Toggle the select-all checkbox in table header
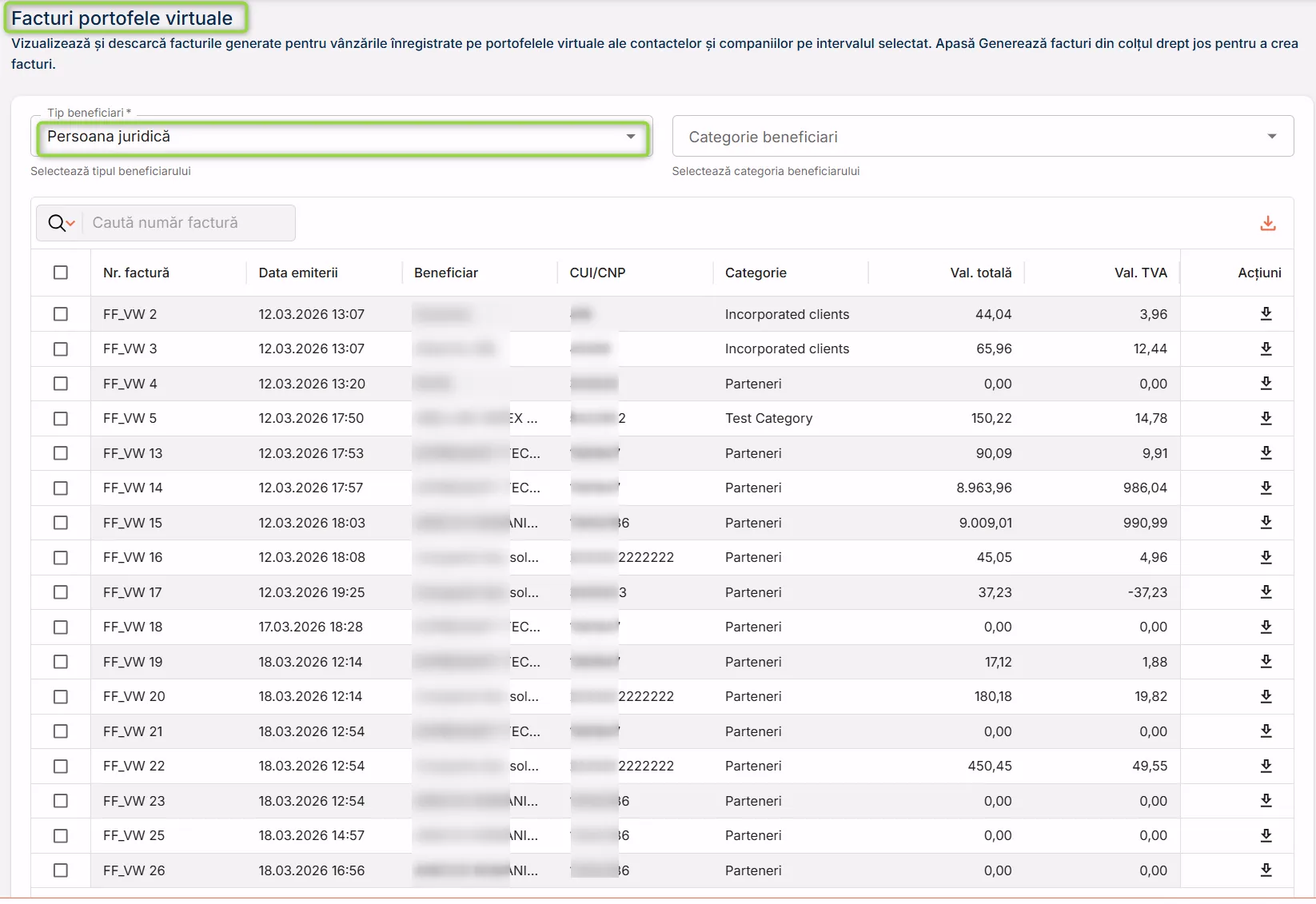1316x904 pixels. coord(61,273)
